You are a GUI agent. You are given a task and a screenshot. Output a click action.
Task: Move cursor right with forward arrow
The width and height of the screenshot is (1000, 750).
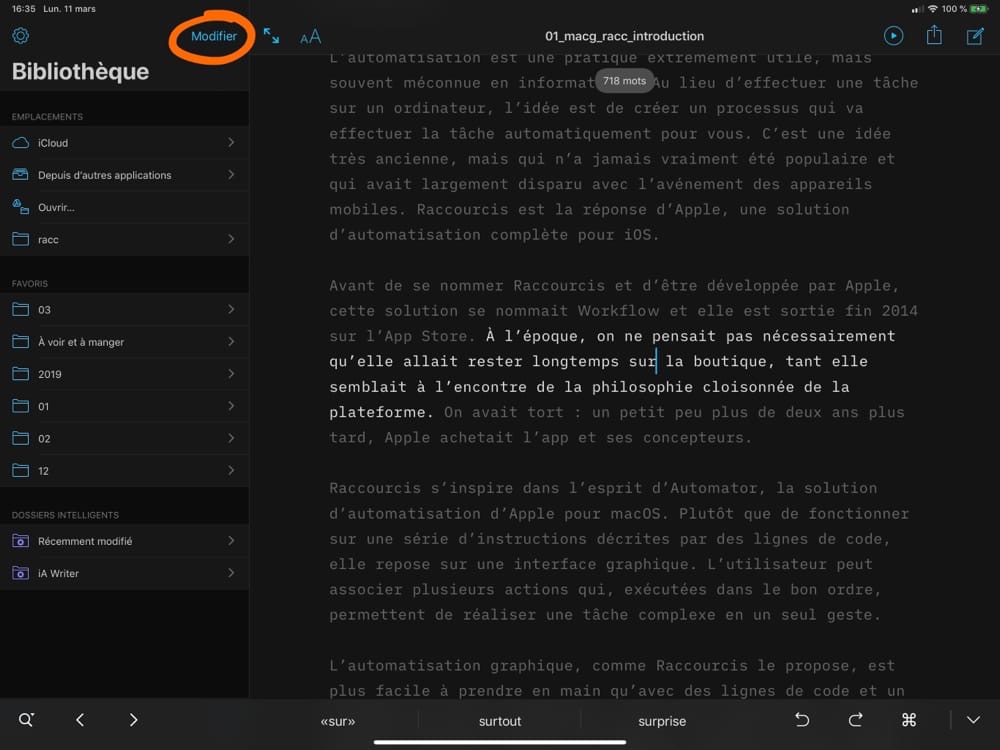click(133, 720)
